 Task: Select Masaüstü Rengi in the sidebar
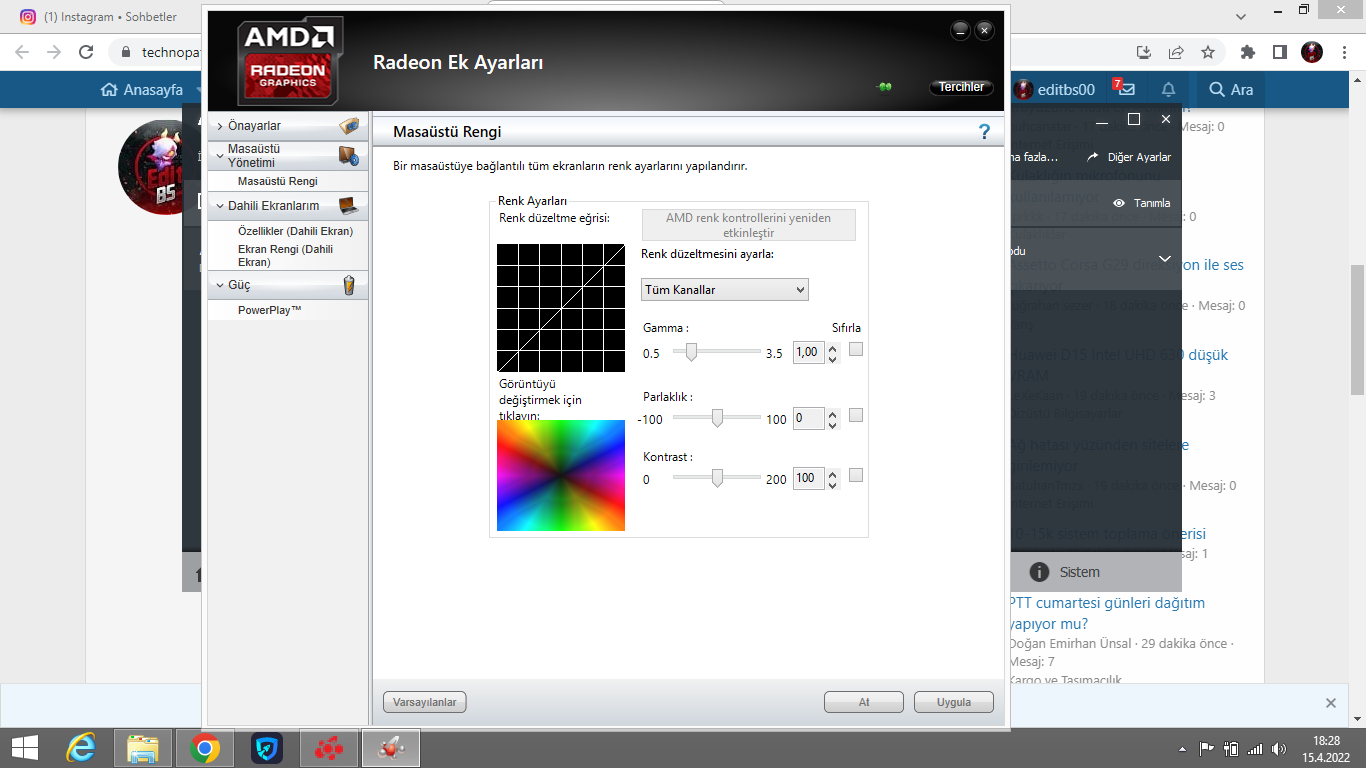[x=278, y=181]
